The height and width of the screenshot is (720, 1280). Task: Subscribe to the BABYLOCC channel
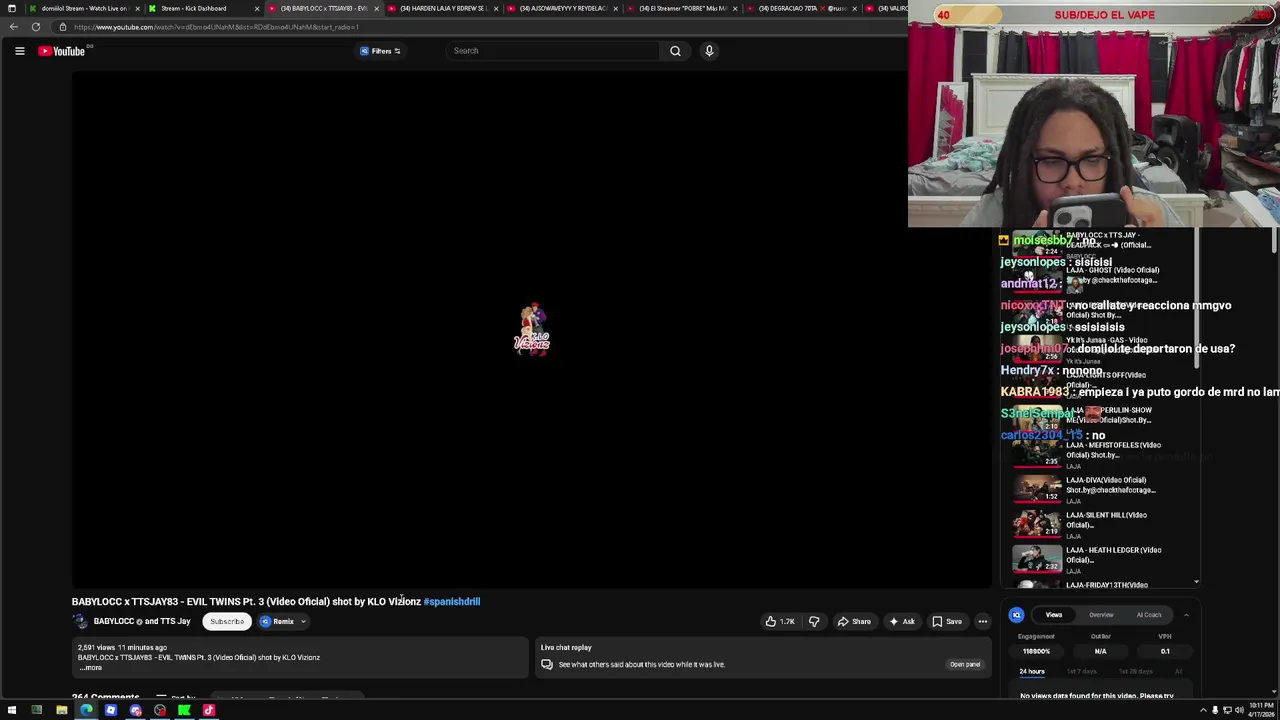click(227, 621)
